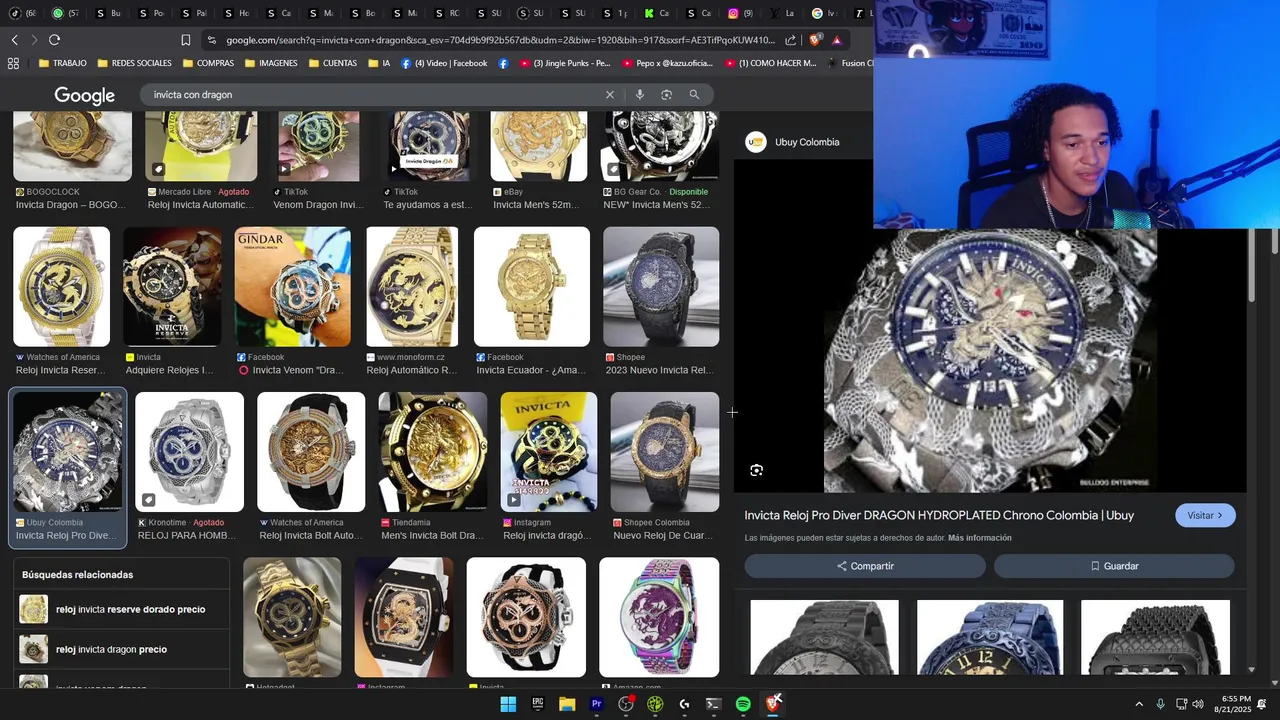Viewport: 1280px width, 720px height.
Task: Click the preview panel vertical scrollbar
Action: click(1252, 265)
